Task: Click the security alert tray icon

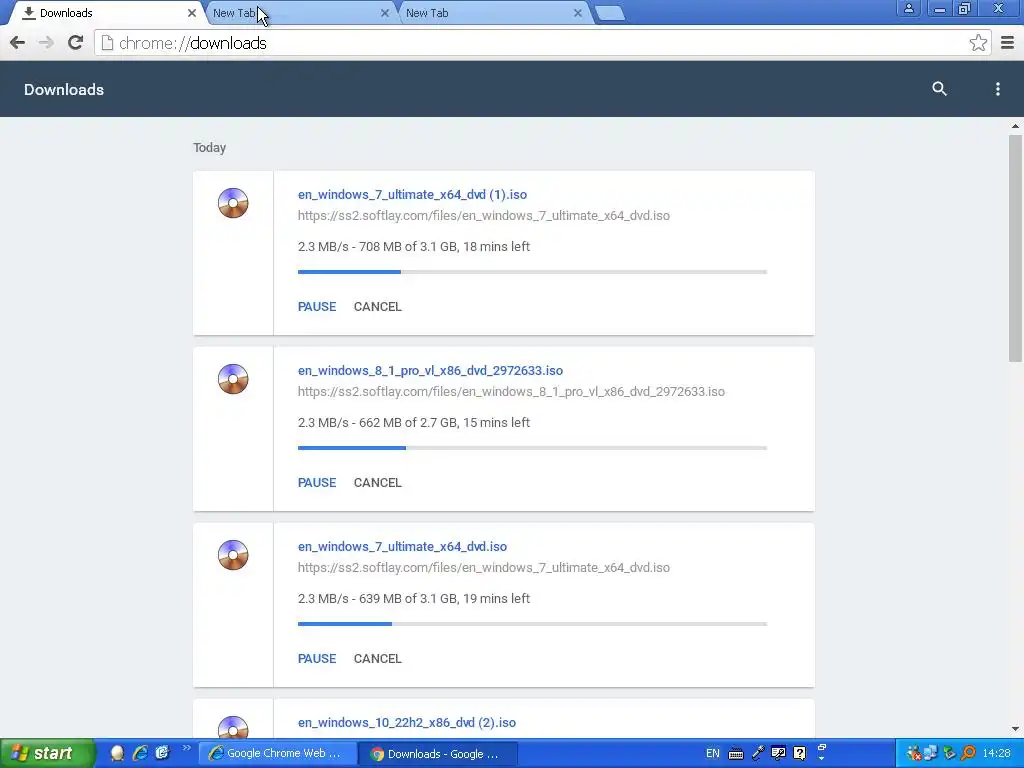Action: 914,754
